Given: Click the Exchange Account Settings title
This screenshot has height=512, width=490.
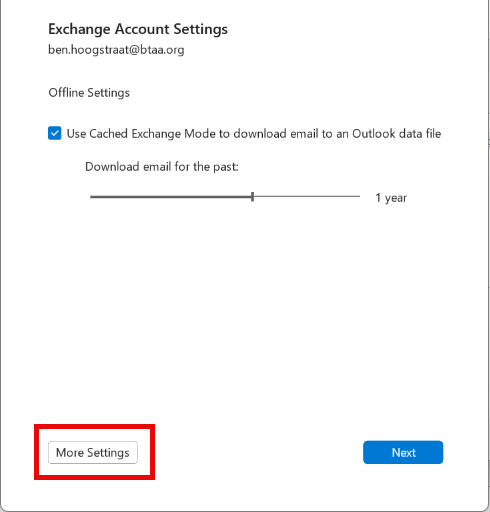Looking at the screenshot, I should (x=138, y=29).
